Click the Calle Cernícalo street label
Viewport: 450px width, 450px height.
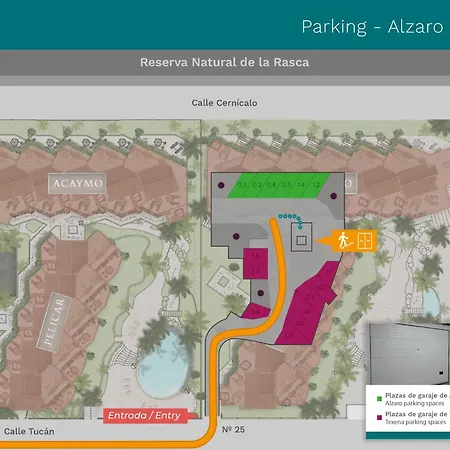pos(224,103)
